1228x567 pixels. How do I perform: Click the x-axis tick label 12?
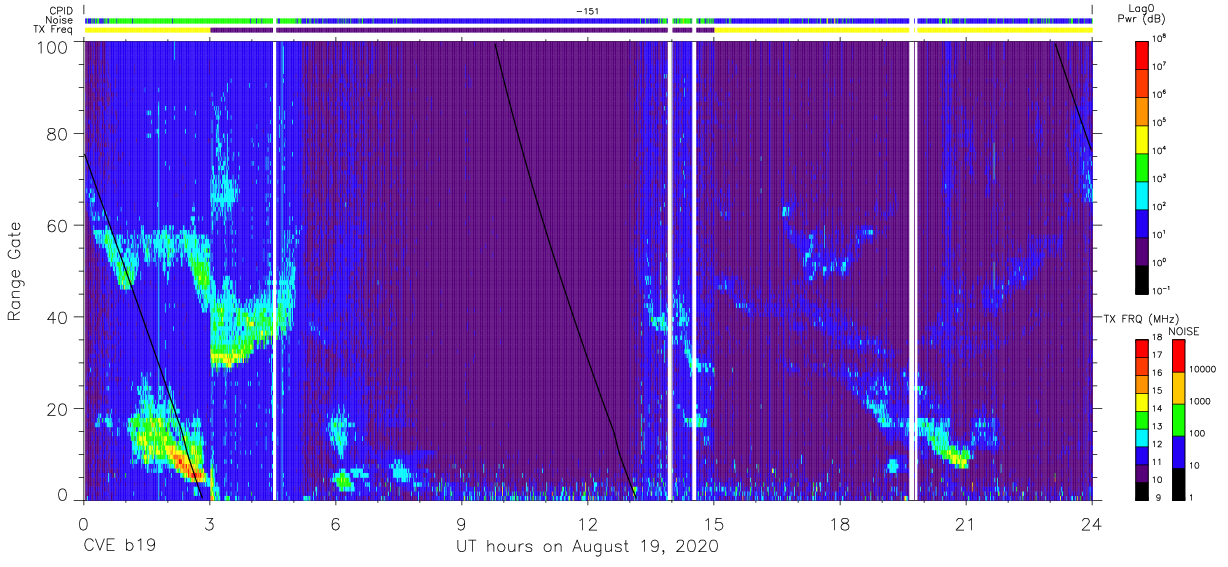(x=587, y=525)
